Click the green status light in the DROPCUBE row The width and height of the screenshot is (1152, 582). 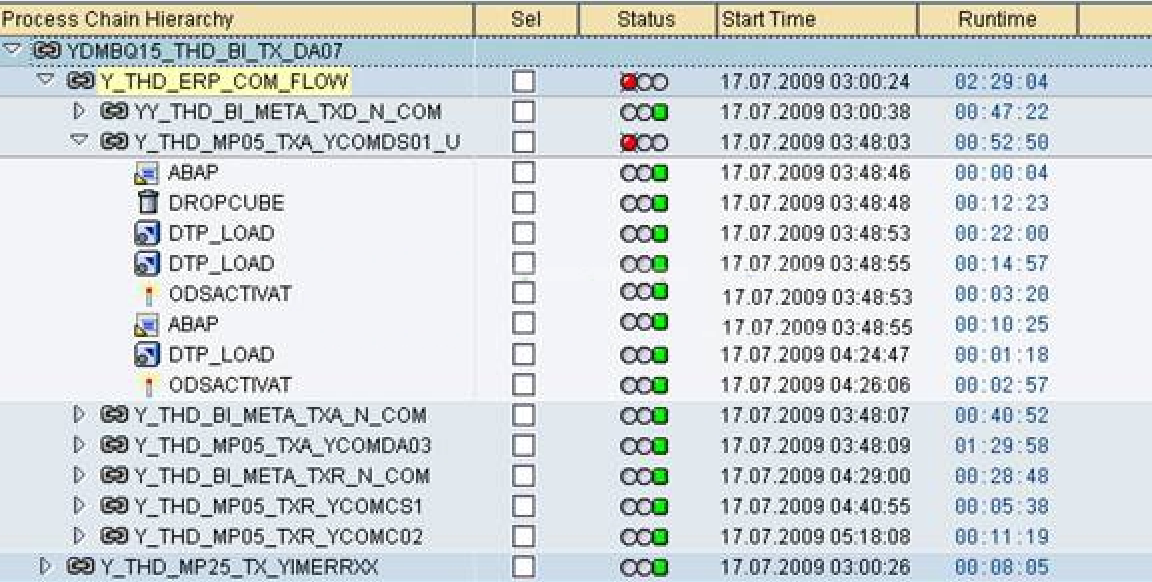tap(660, 204)
